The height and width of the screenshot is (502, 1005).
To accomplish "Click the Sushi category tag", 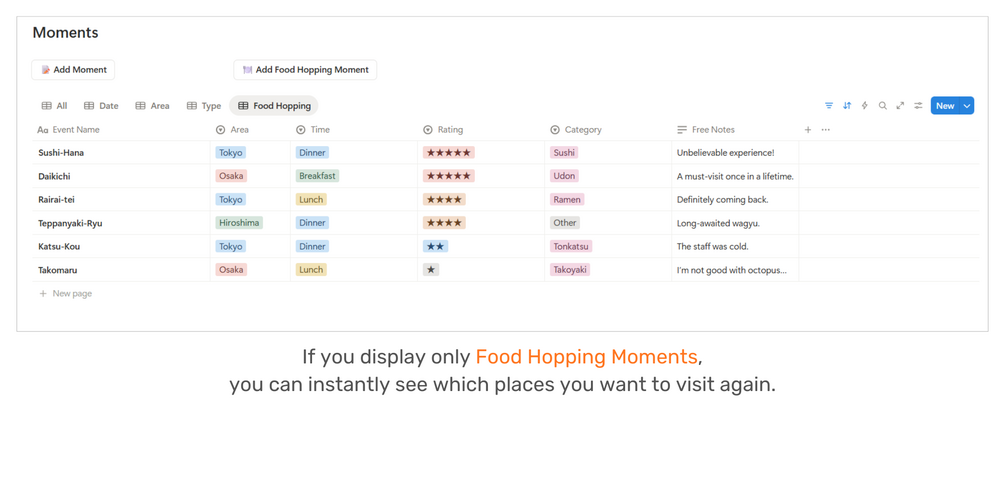I will coord(564,153).
